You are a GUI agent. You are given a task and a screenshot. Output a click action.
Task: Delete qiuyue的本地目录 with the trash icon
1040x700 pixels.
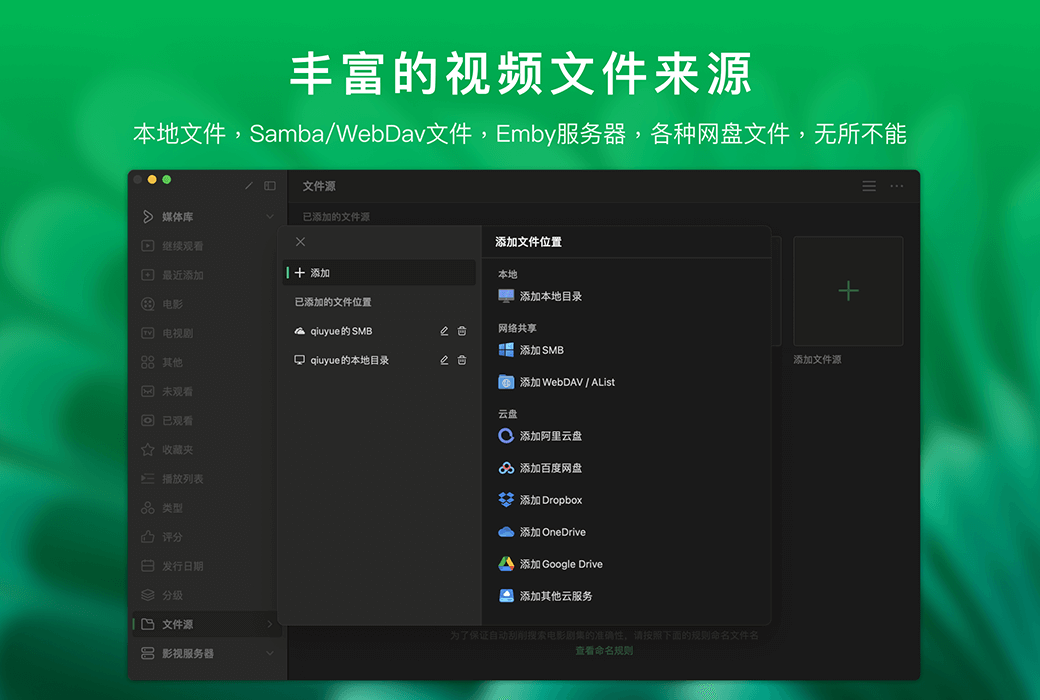[x=462, y=359]
